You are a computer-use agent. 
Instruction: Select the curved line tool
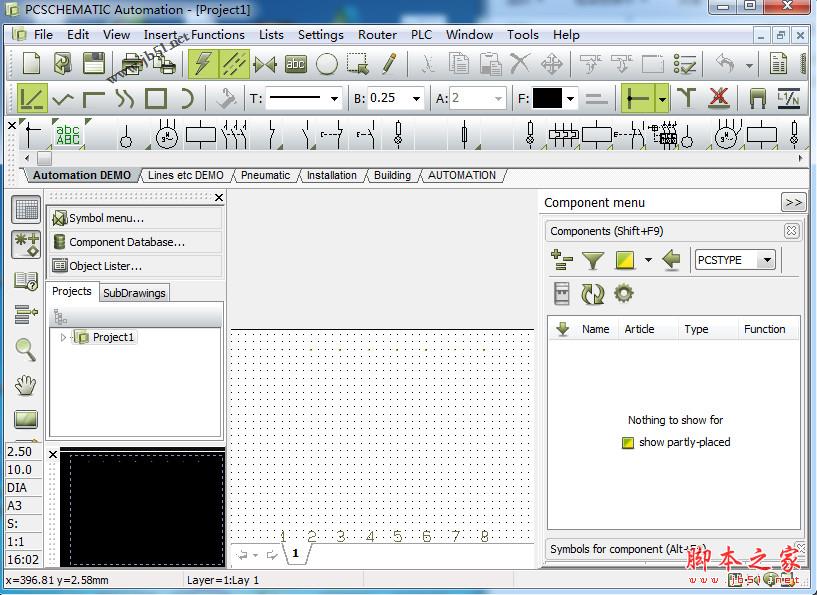[125, 98]
